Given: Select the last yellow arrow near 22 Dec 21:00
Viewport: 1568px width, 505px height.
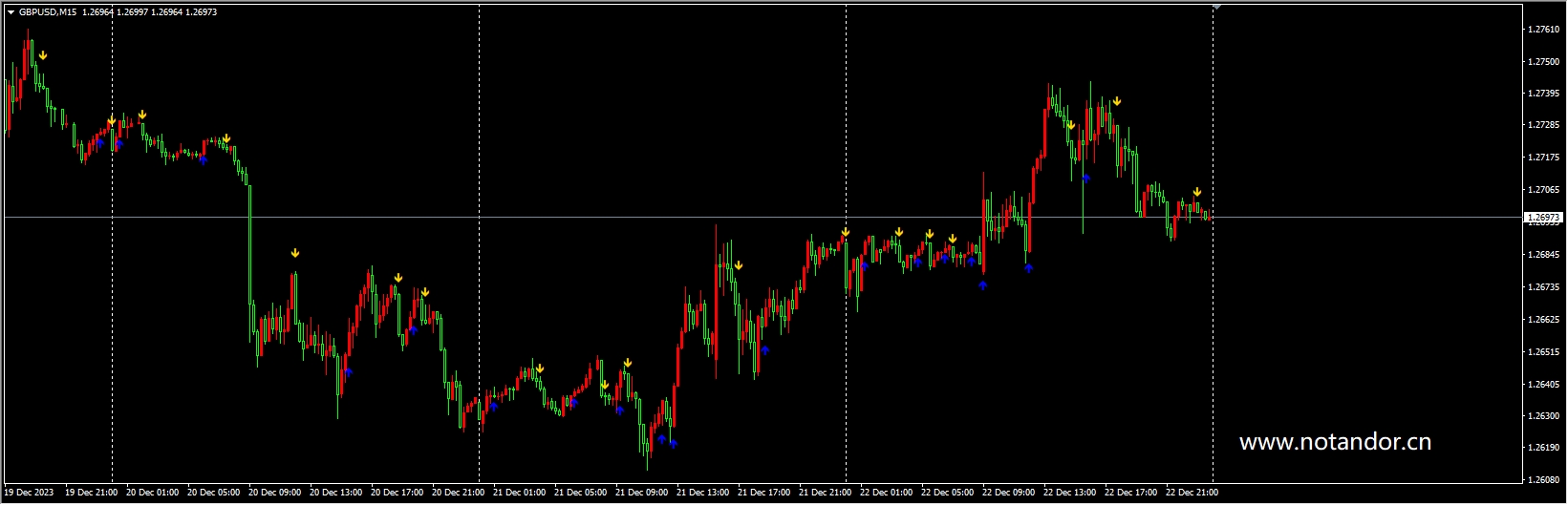Looking at the screenshot, I should [1196, 192].
